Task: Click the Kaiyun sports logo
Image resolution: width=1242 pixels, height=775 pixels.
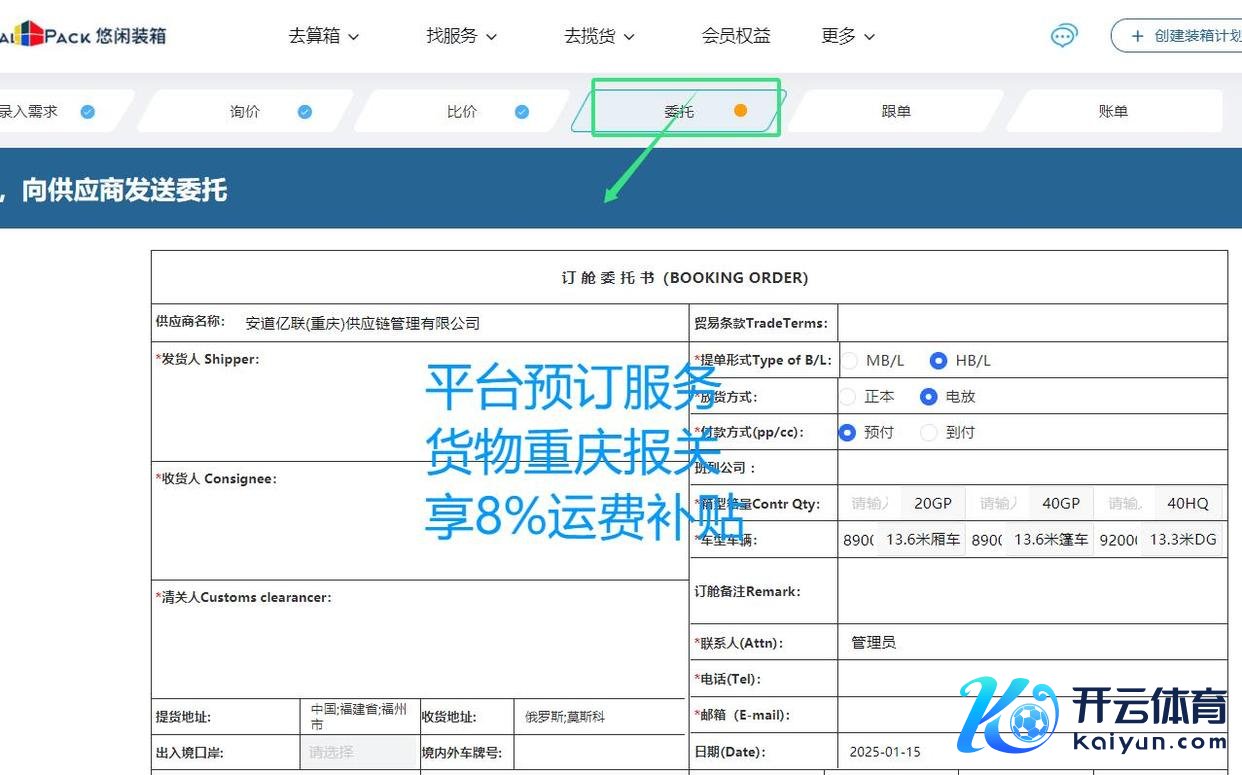Action: (x=1092, y=716)
